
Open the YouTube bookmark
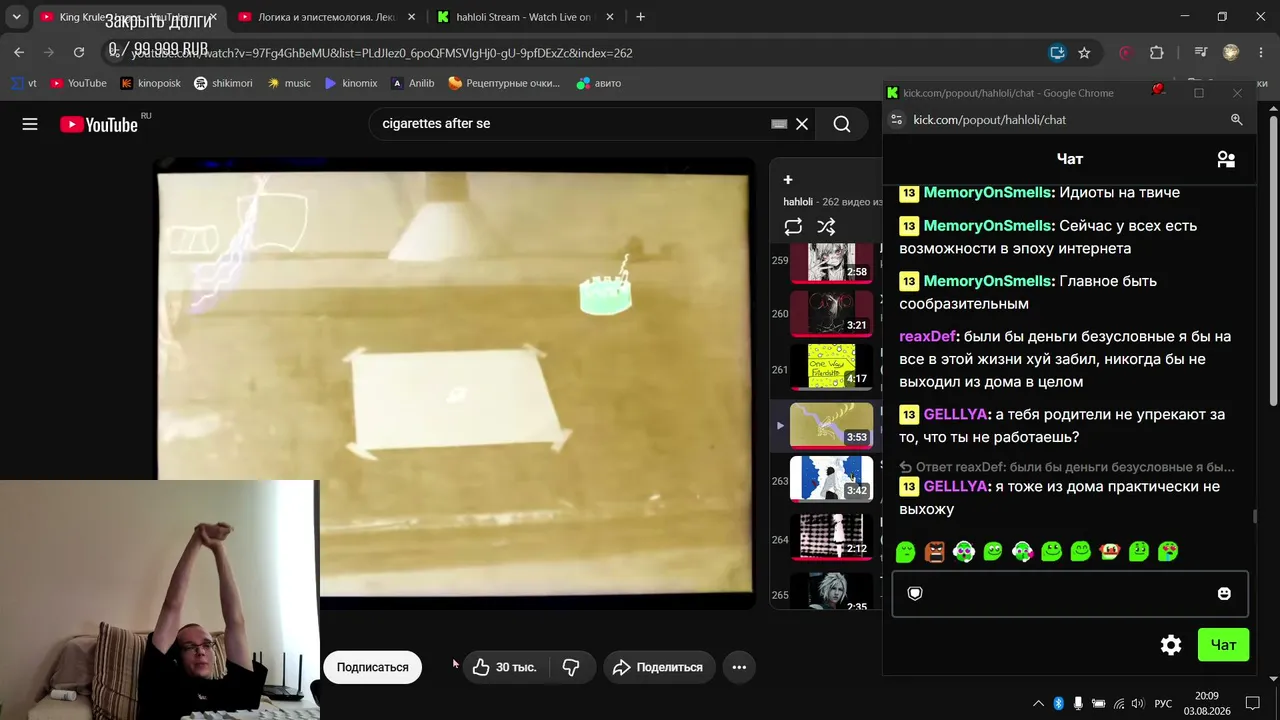78,83
